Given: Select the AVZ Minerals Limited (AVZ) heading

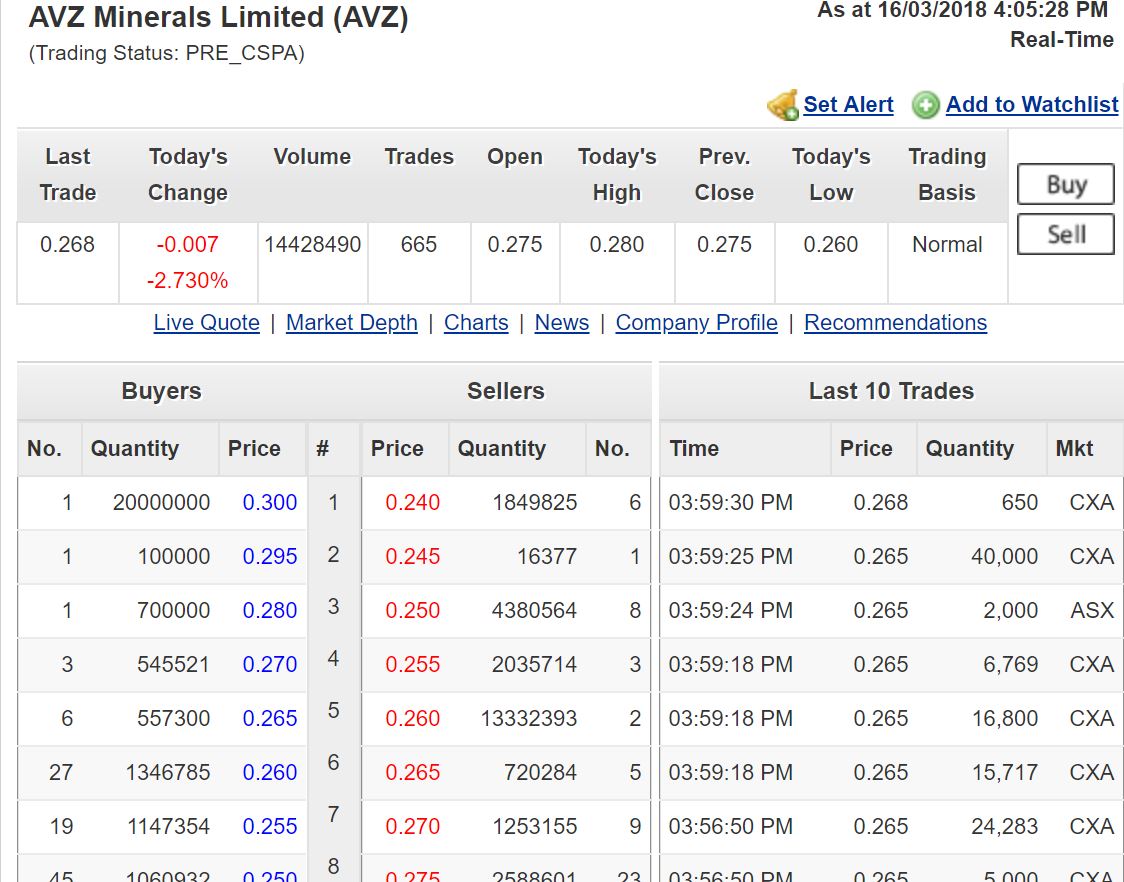Looking at the screenshot, I should (x=219, y=17).
